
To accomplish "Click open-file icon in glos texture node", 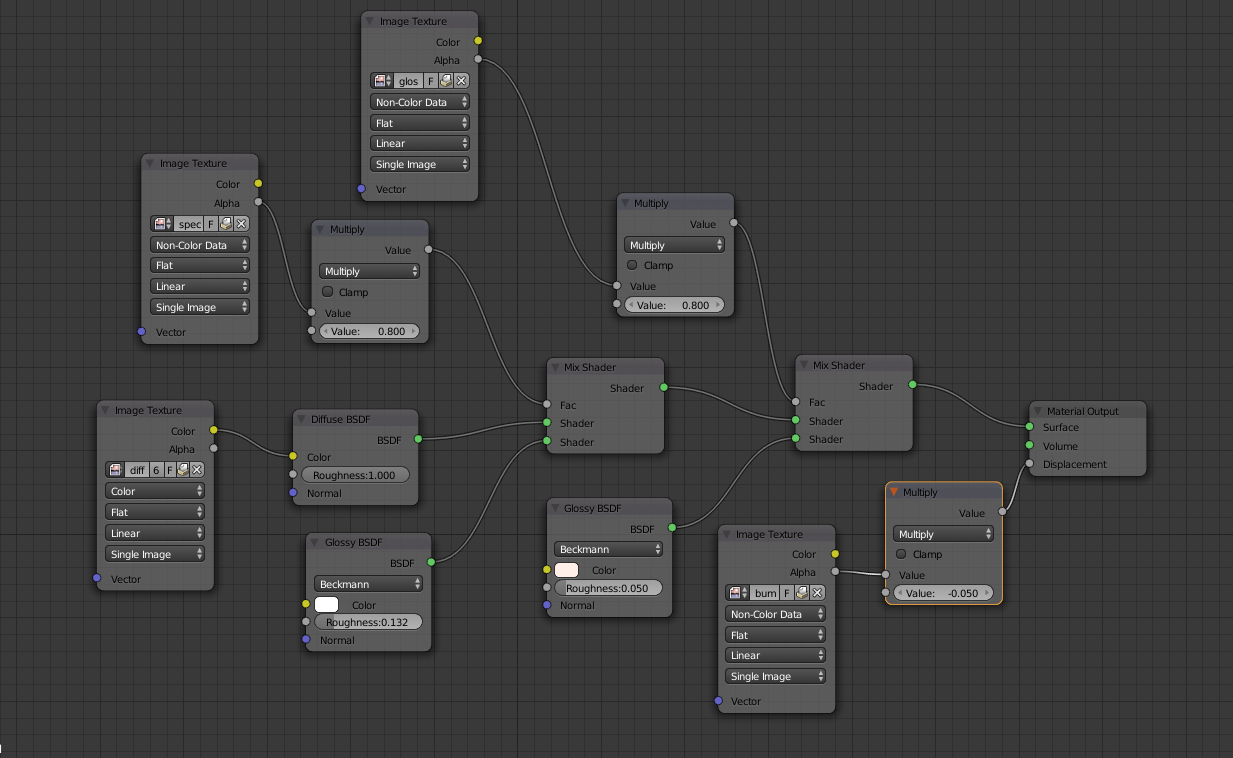I will click(x=446, y=81).
